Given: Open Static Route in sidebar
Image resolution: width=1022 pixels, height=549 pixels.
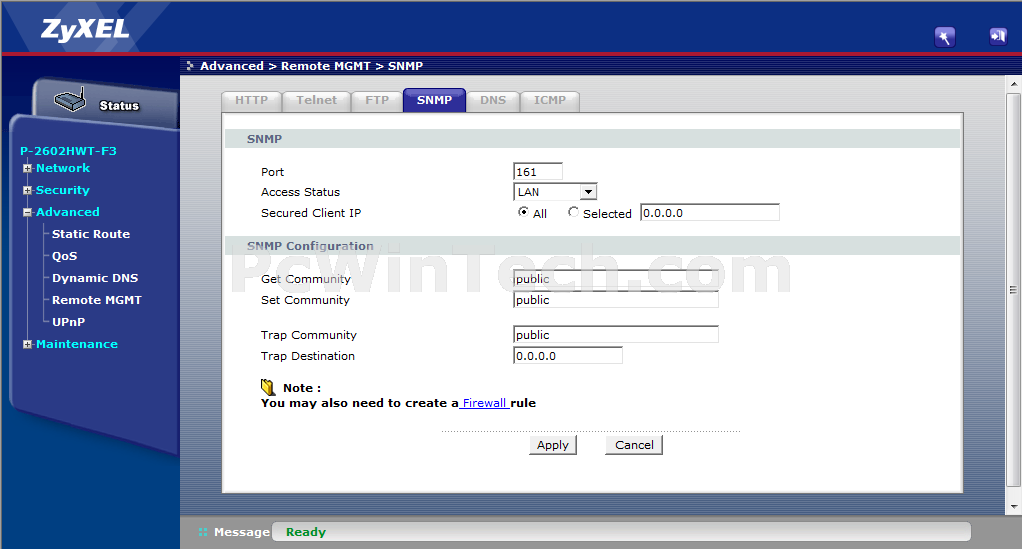Looking at the screenshot, I should 91,234.
